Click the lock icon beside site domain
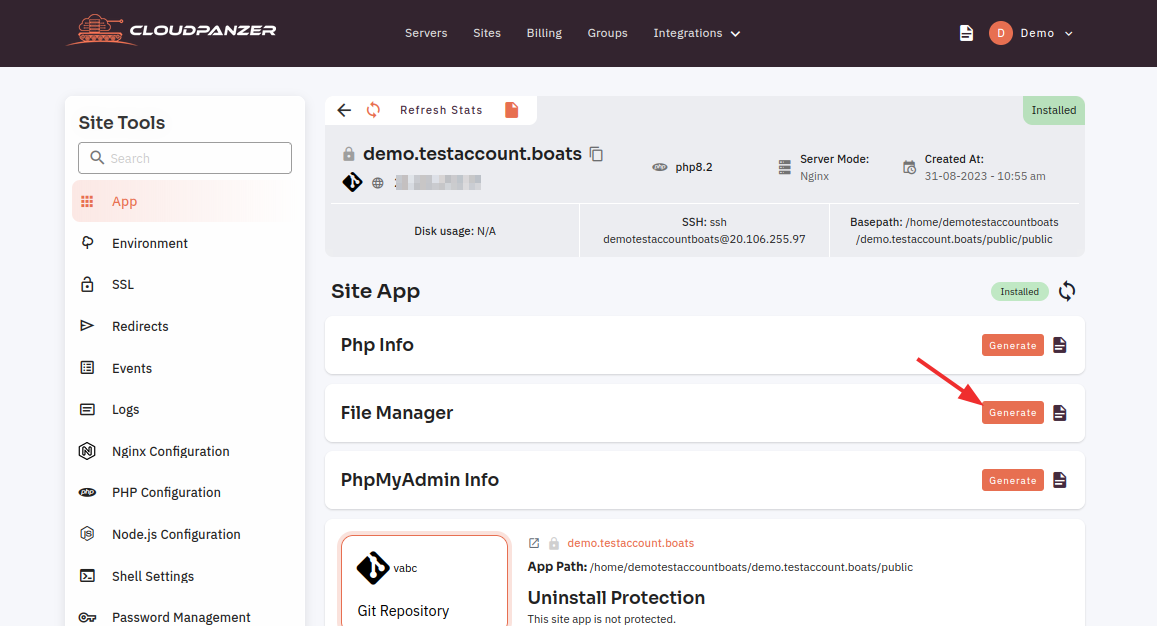 pos(349,154)
